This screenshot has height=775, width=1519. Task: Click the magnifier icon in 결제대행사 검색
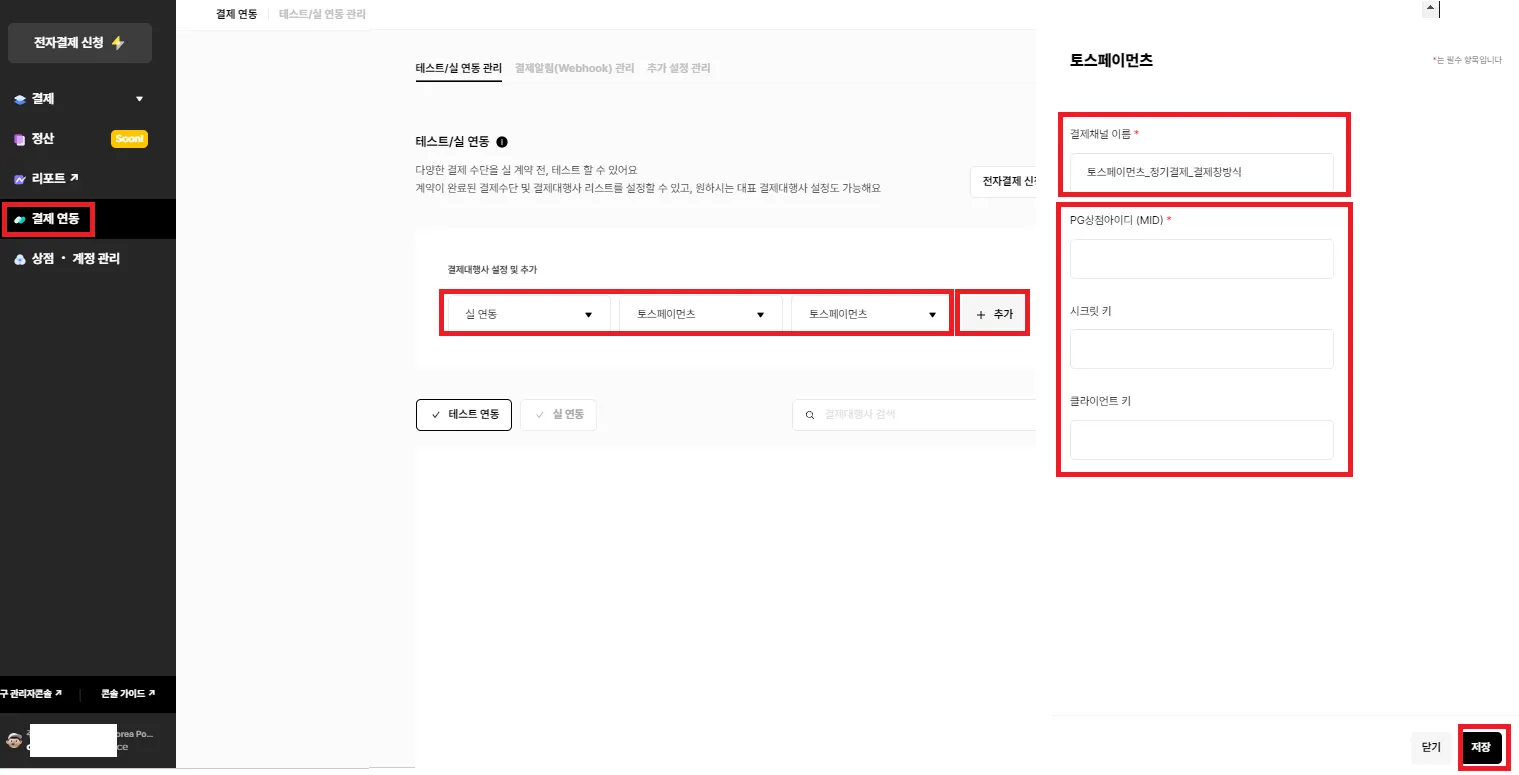810,414
